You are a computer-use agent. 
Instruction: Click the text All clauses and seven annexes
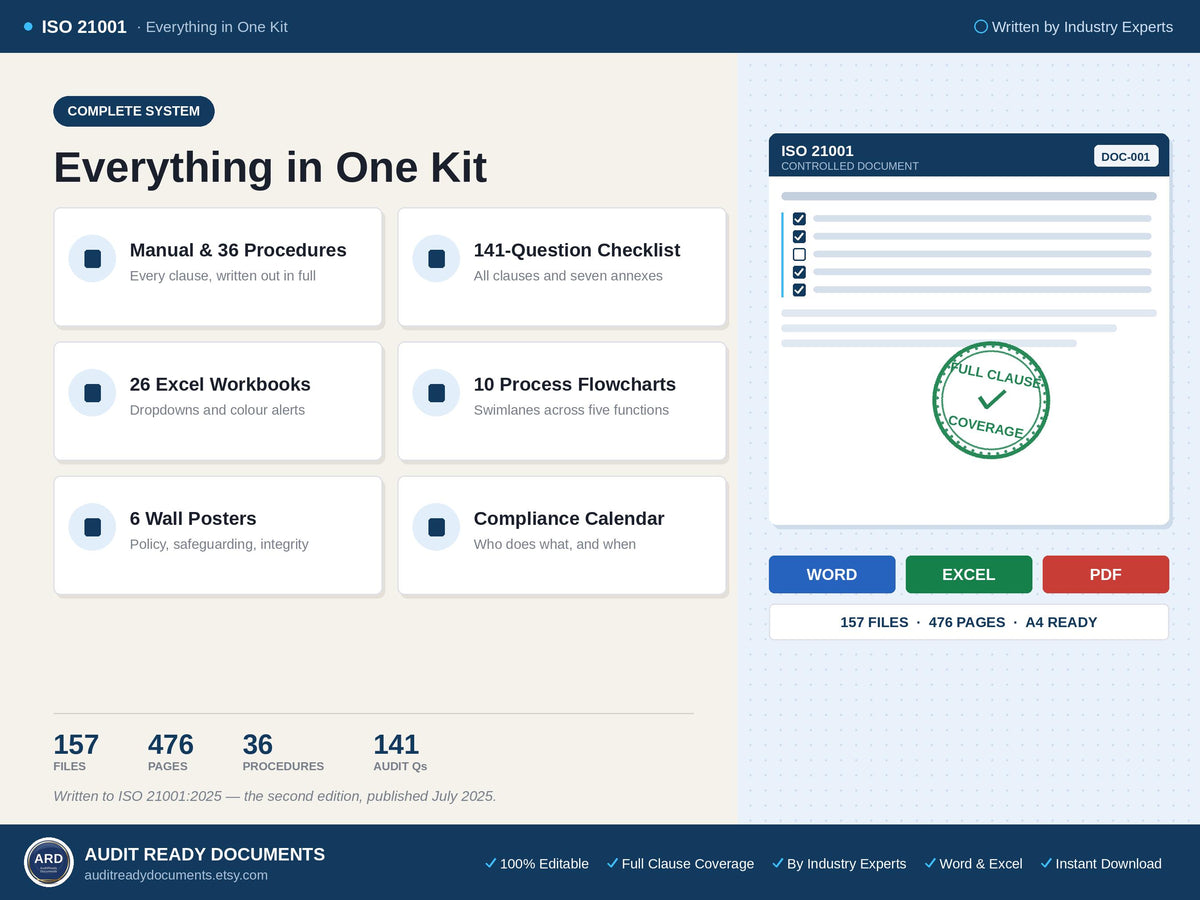pyautogui.click(x=568, y=276)
